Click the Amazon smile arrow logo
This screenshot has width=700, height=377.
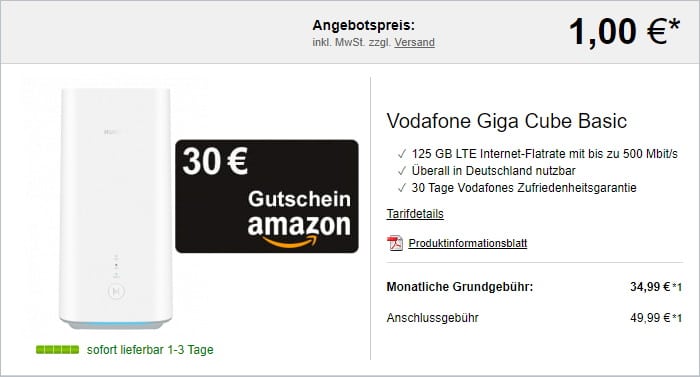coord(290,242)
